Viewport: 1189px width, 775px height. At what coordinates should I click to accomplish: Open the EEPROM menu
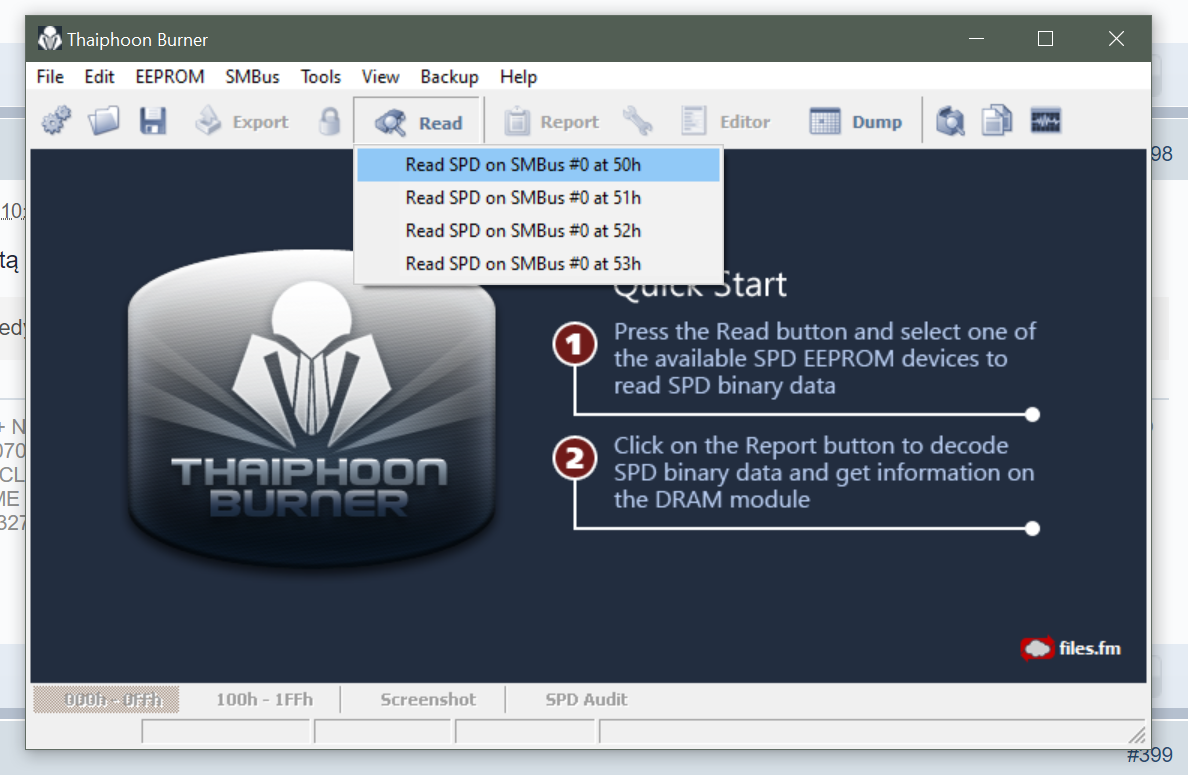pos(170,77)
